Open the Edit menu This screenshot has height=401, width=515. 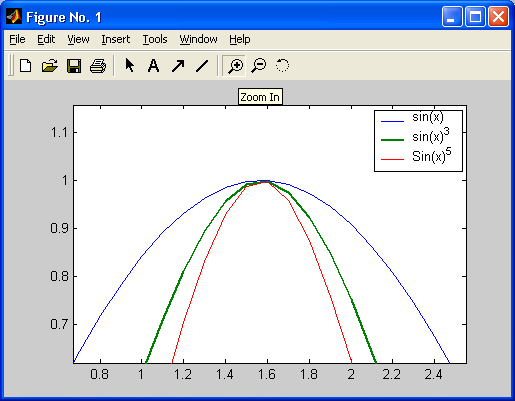click(x=46, y=39)
